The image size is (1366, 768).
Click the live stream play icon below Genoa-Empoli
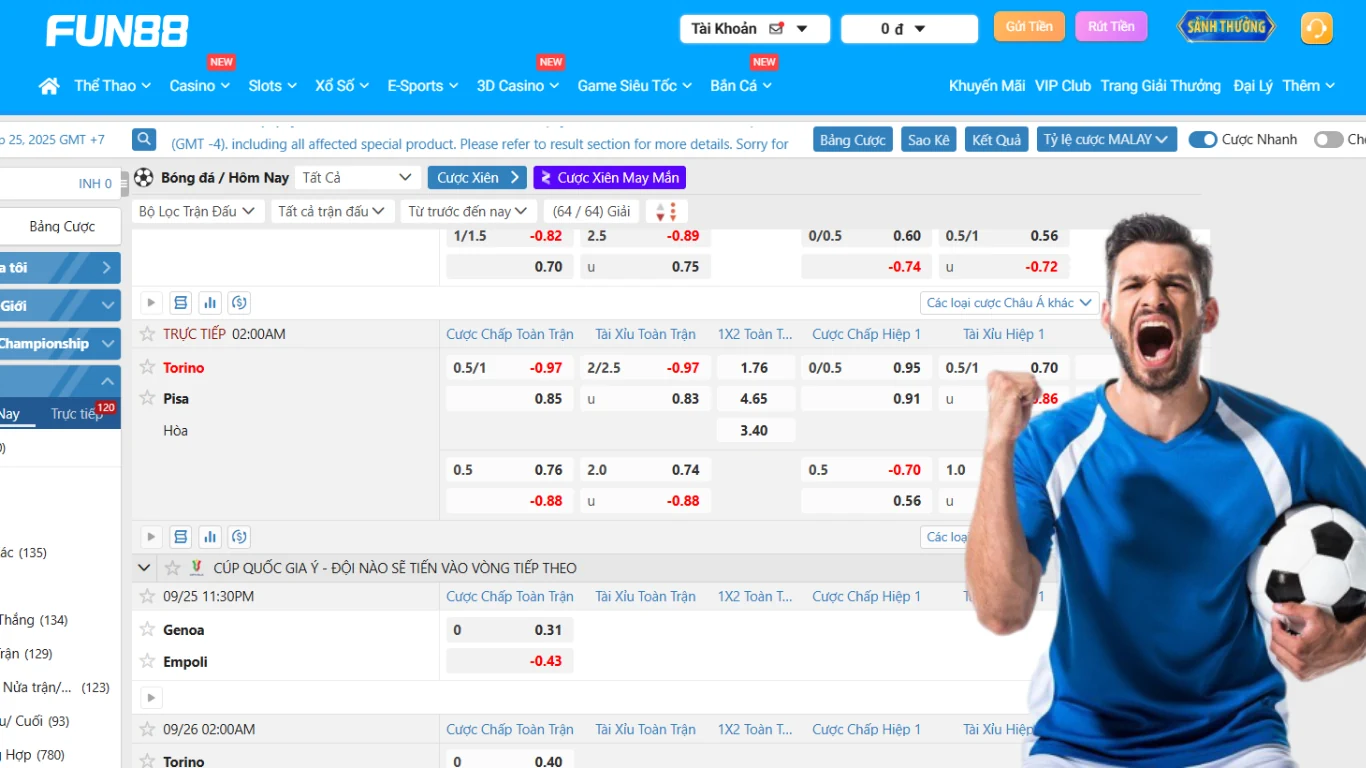pos(151,698)
